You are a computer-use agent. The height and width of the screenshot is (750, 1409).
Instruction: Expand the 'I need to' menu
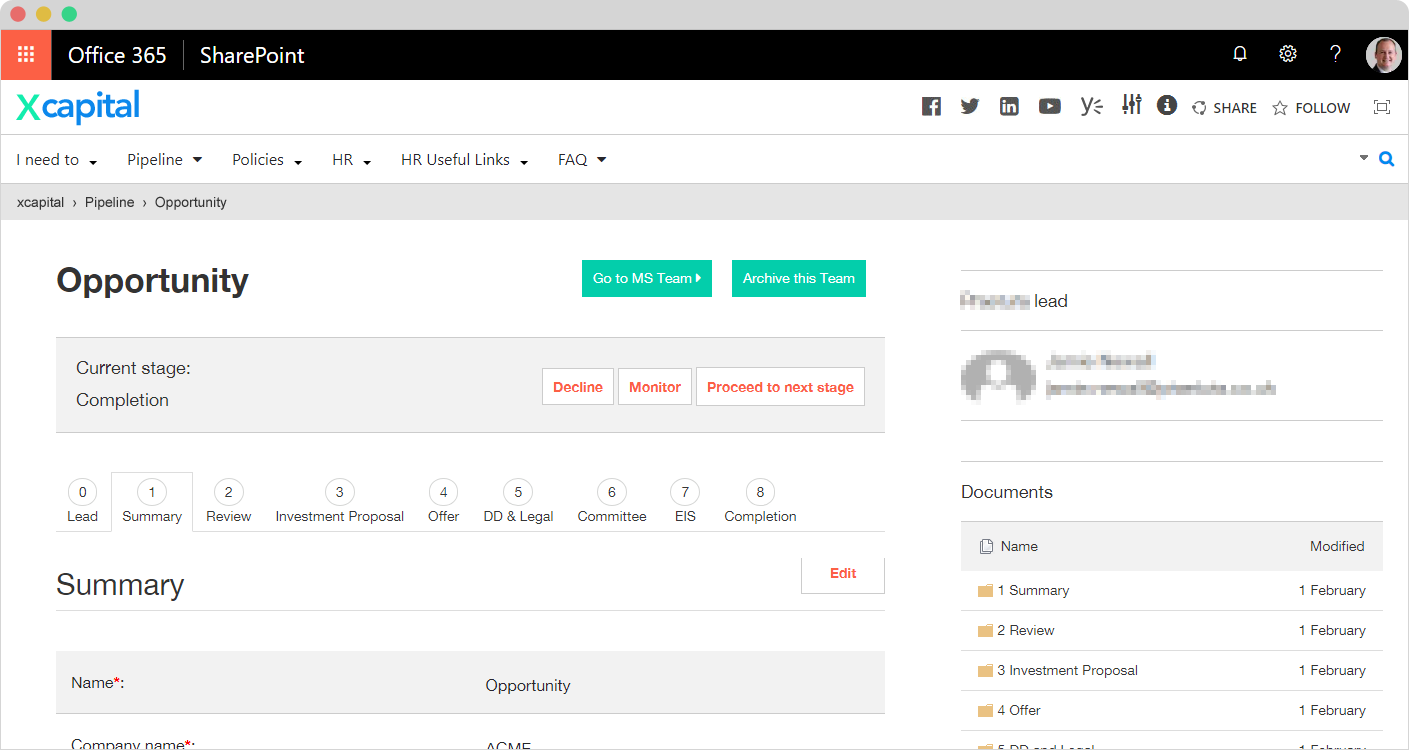[x=57, y=160]
